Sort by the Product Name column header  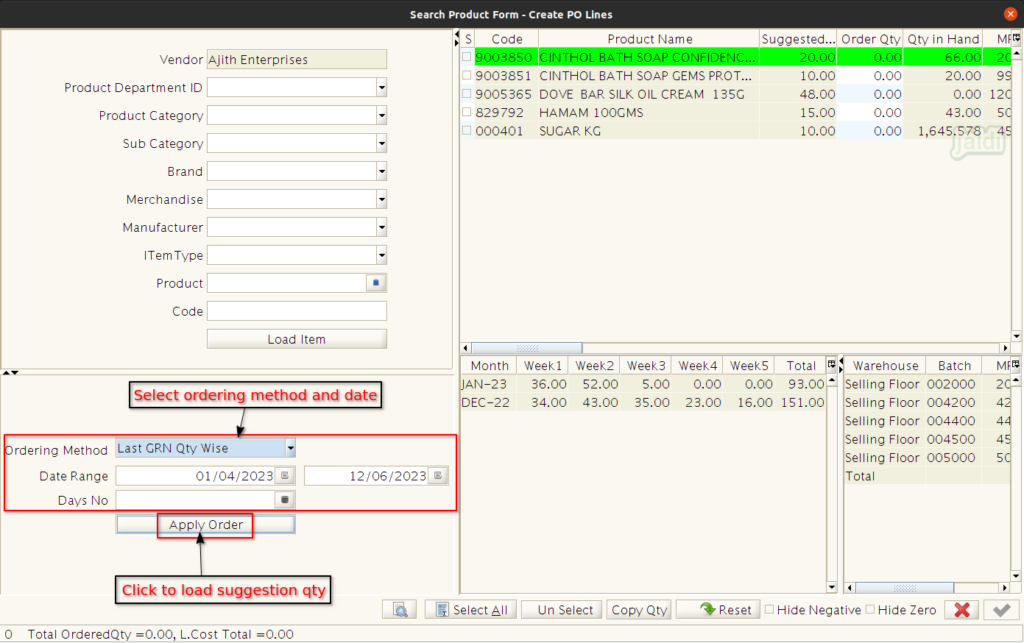pos(649,39)
